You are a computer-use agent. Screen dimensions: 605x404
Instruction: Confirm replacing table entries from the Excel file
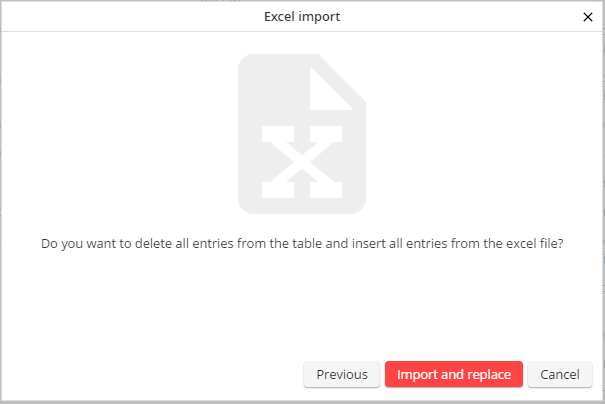tap(454, 374)
